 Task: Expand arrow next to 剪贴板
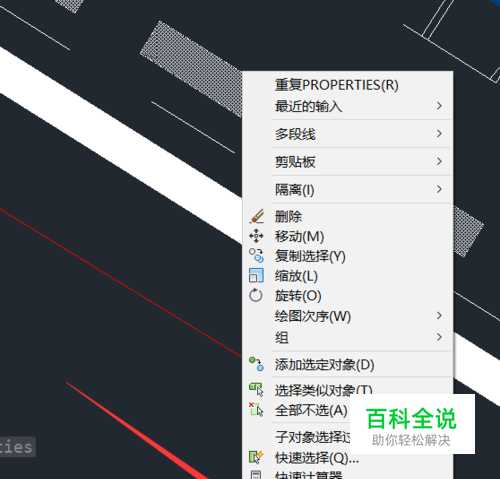click(x=439, y=161)
